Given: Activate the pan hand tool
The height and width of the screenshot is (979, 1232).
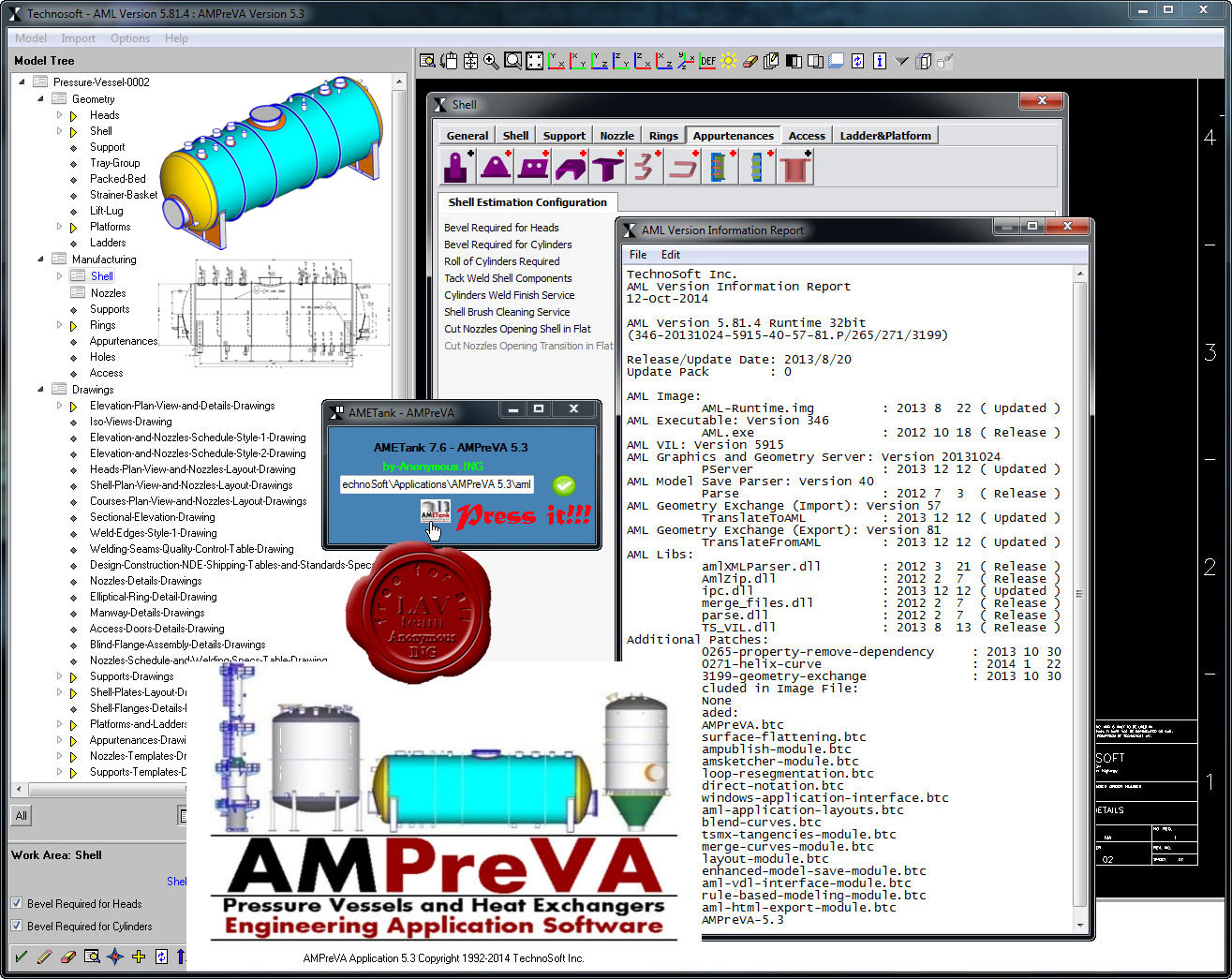Looking at the screenshot, I should (449, 61).
